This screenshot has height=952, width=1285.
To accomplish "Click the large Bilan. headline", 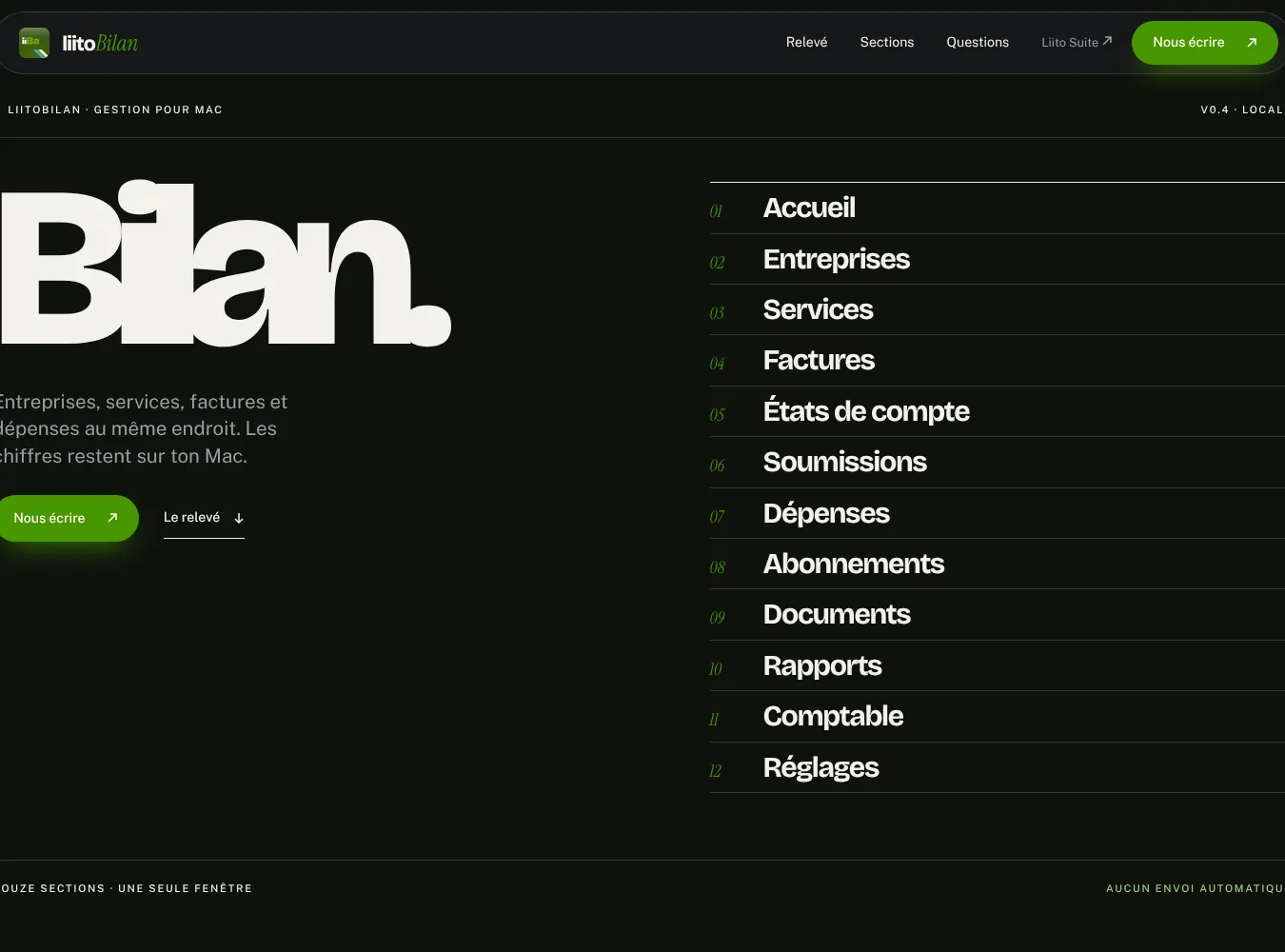I will (226, 264).
